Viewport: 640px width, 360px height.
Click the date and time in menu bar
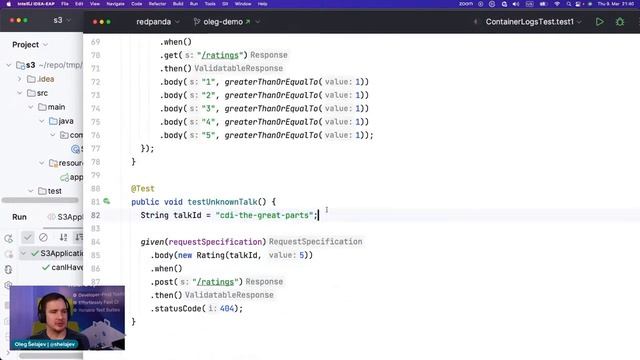616,4
